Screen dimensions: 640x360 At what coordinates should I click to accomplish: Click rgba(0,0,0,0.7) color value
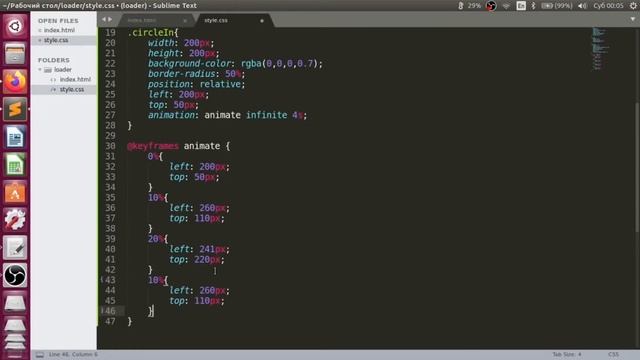pyautogui.click(x=279, y=64)
